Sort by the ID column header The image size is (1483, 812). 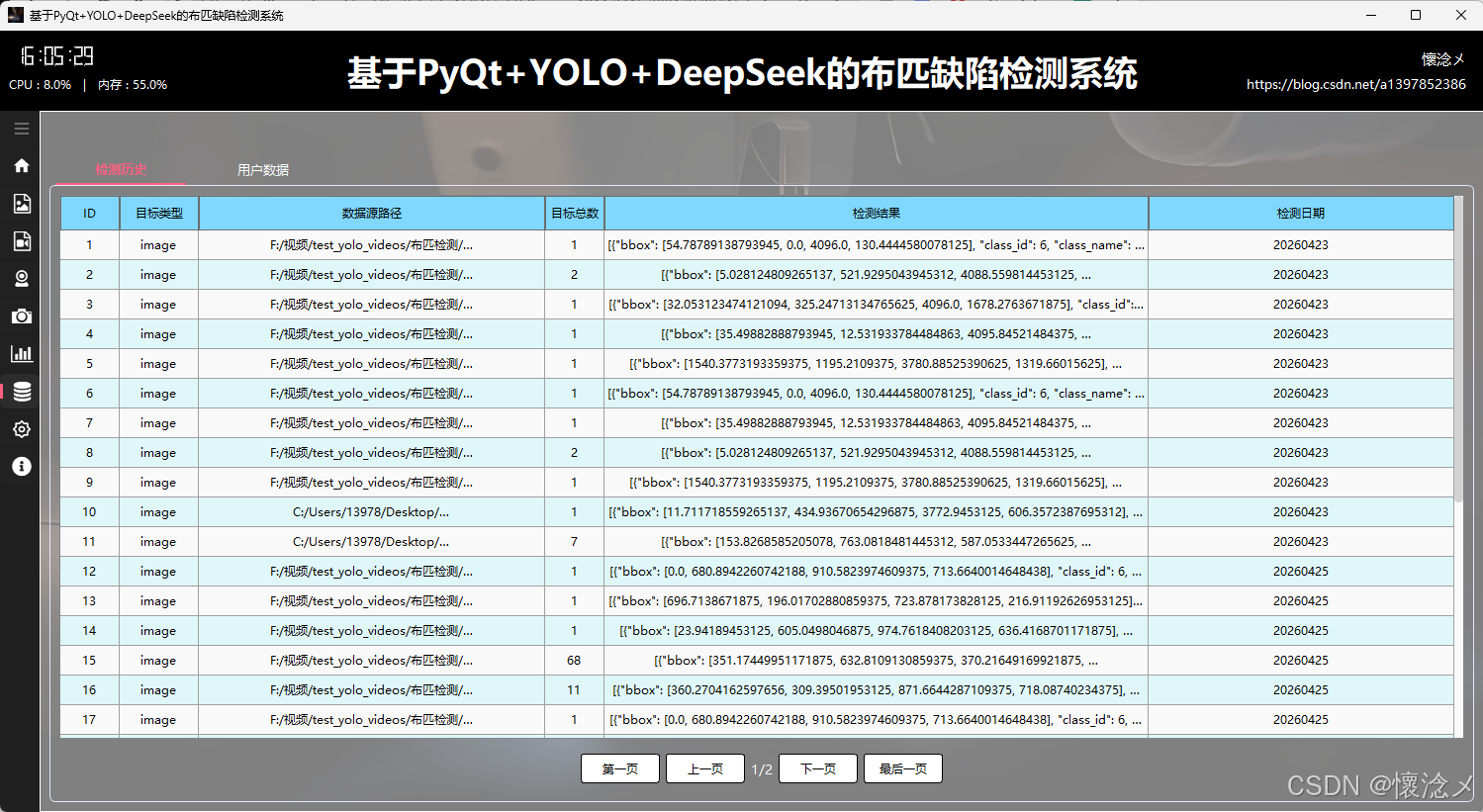coord(89,214)
